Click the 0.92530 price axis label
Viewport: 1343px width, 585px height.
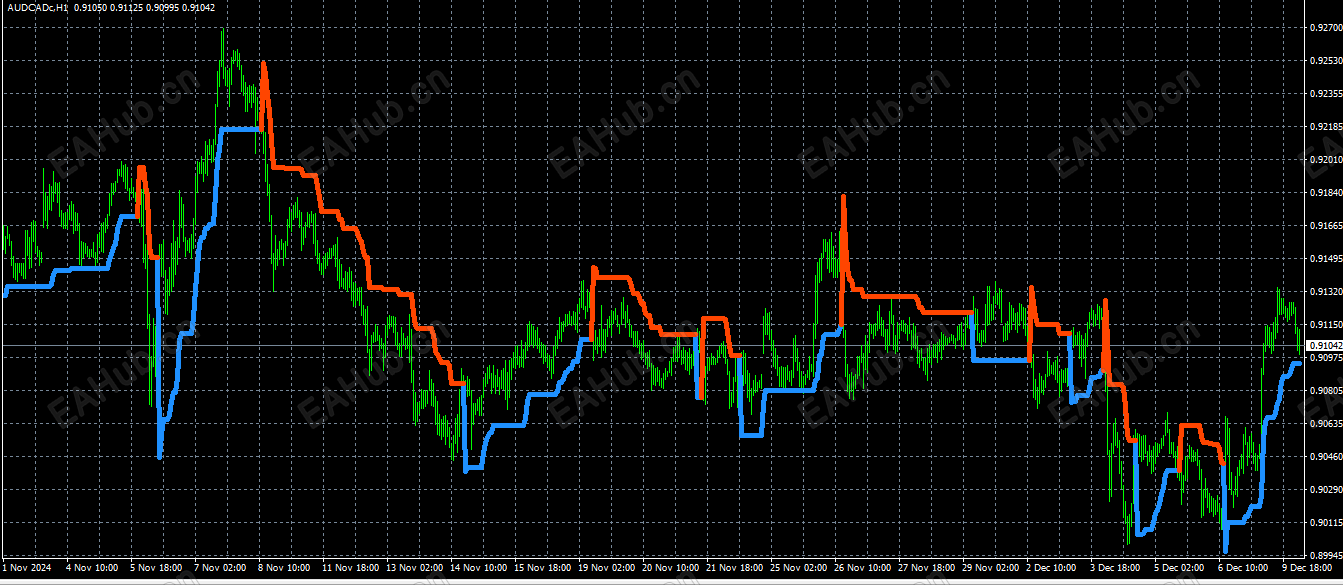click(1325, 61)
